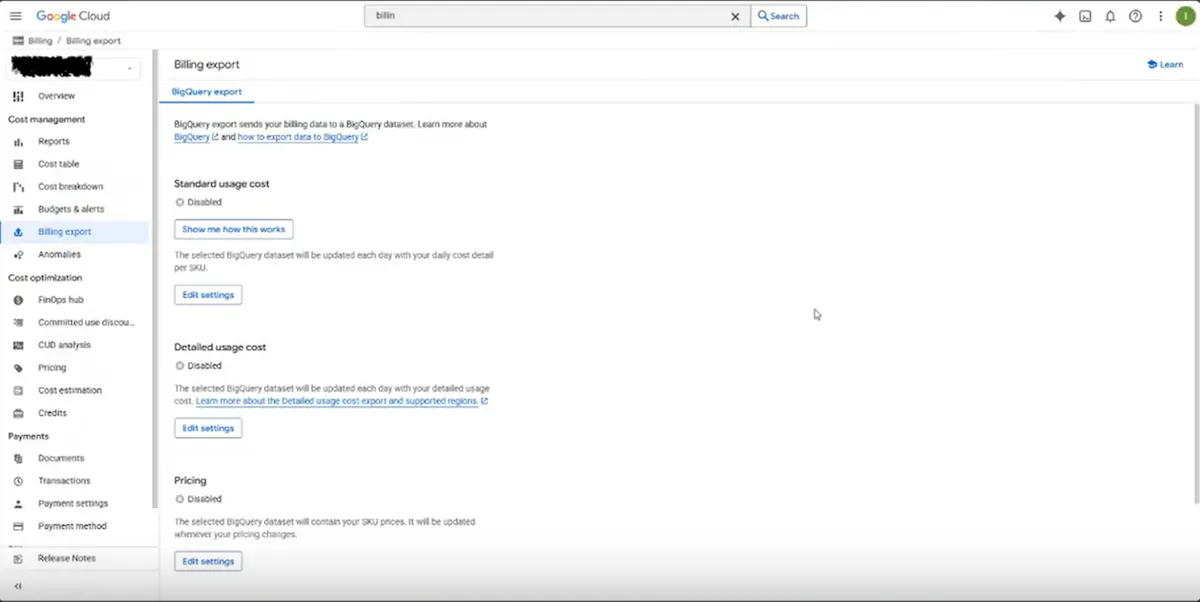Screen dimensions: 1200x602
Task: Click the Cost breakdown icon
Action: 18,187
